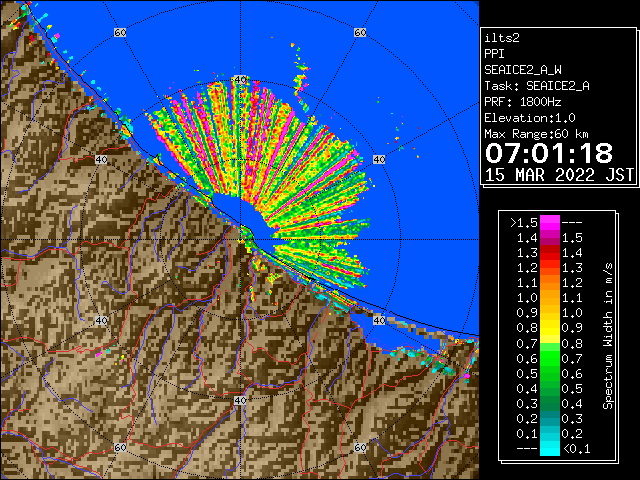The image size is (640, 480).
Task: Click the '<0.1' legend label
Action: click(x=576, y=449)
